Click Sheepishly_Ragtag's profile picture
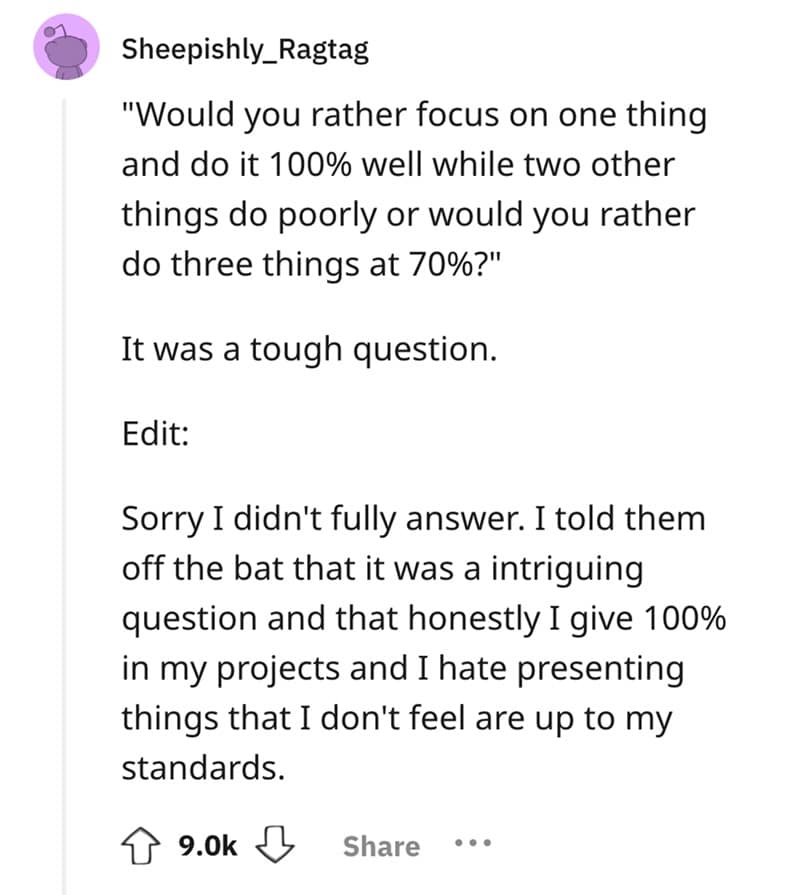The image size is (800, 895). coord(62,45)
